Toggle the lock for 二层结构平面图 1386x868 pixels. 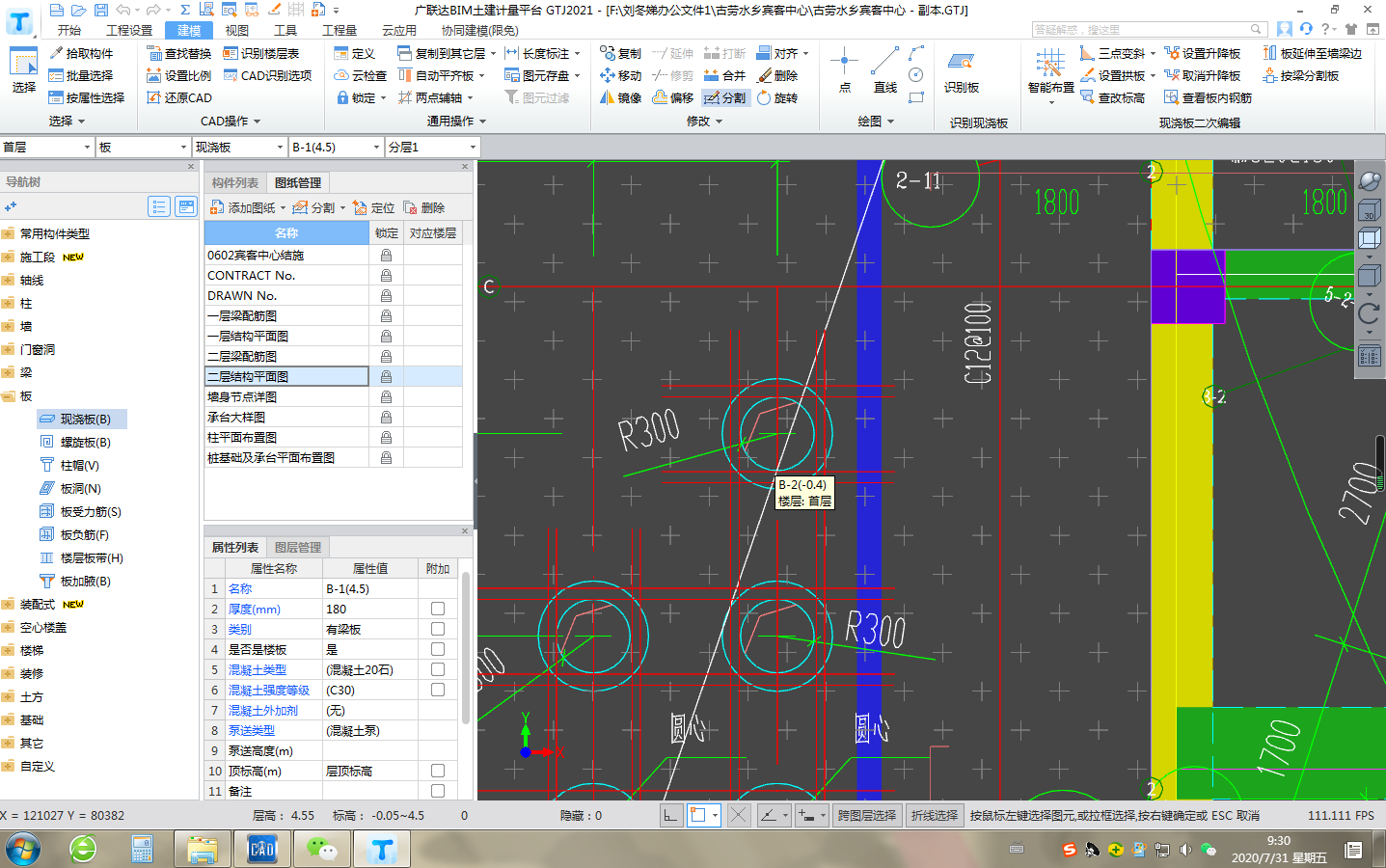[x=386, y=376]
